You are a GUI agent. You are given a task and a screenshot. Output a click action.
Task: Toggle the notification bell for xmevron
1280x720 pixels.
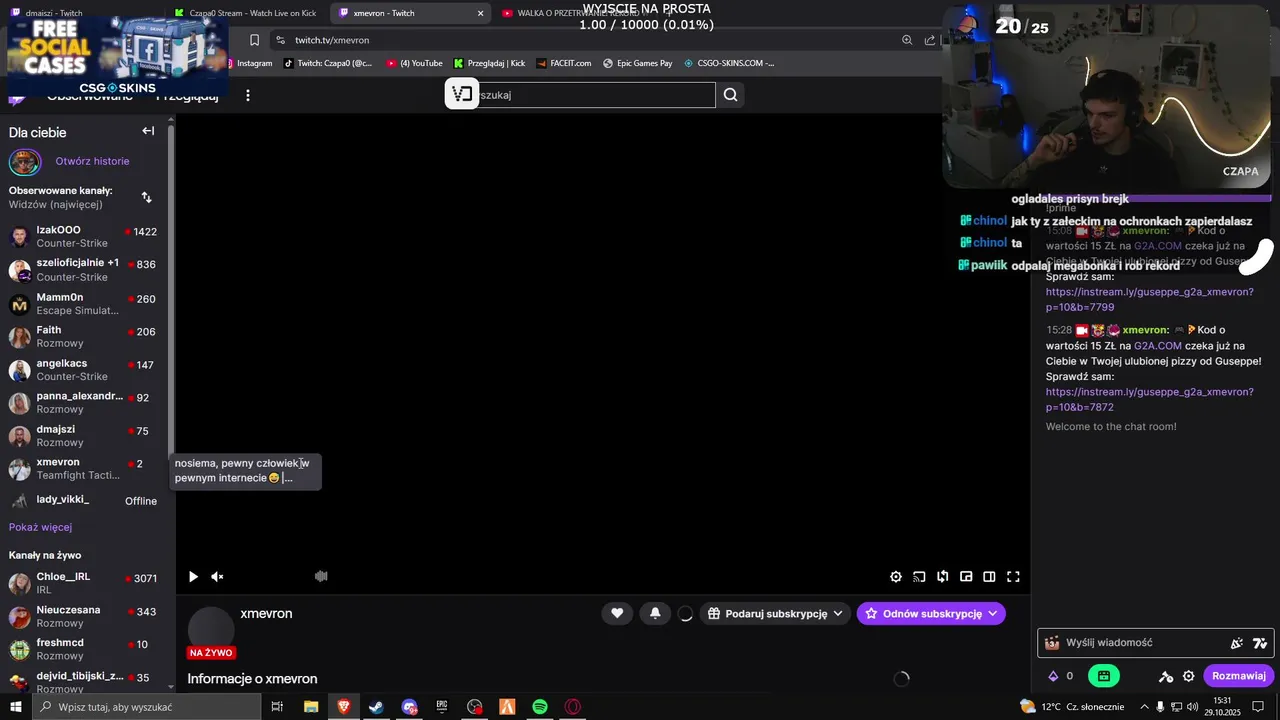tap(655, 613)
